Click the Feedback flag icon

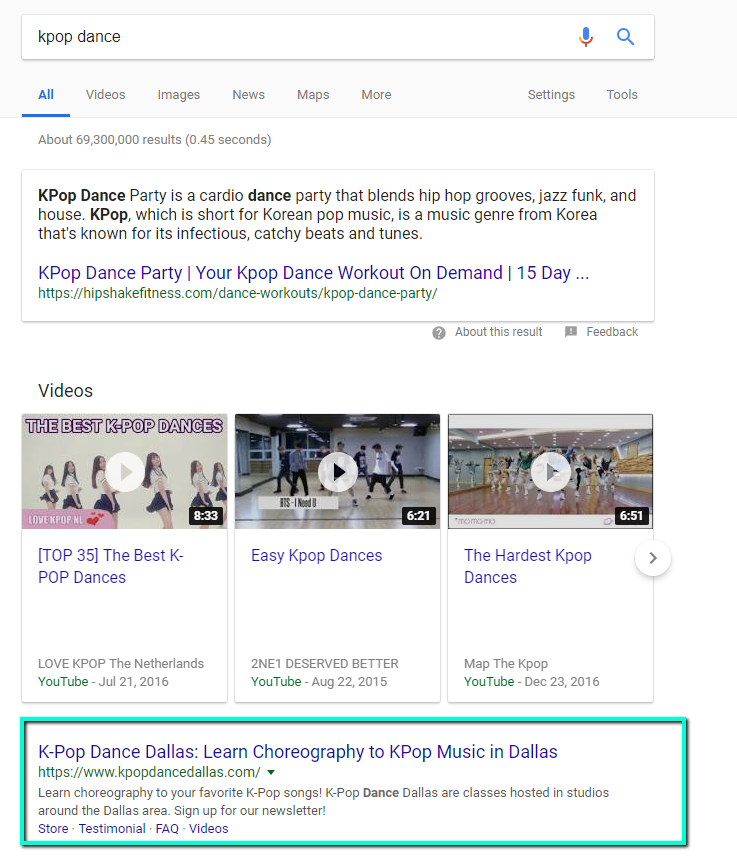[570, 331]
